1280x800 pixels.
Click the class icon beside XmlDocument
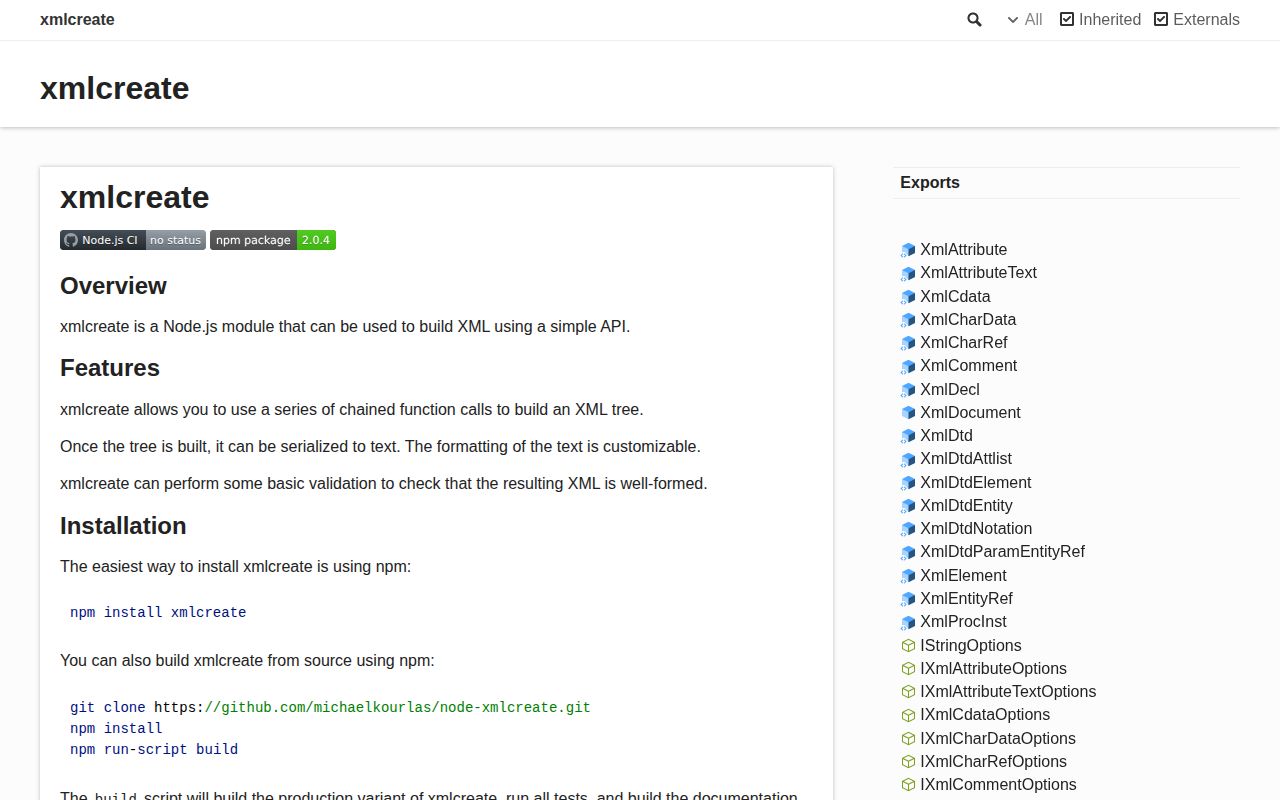click(908, 413)
